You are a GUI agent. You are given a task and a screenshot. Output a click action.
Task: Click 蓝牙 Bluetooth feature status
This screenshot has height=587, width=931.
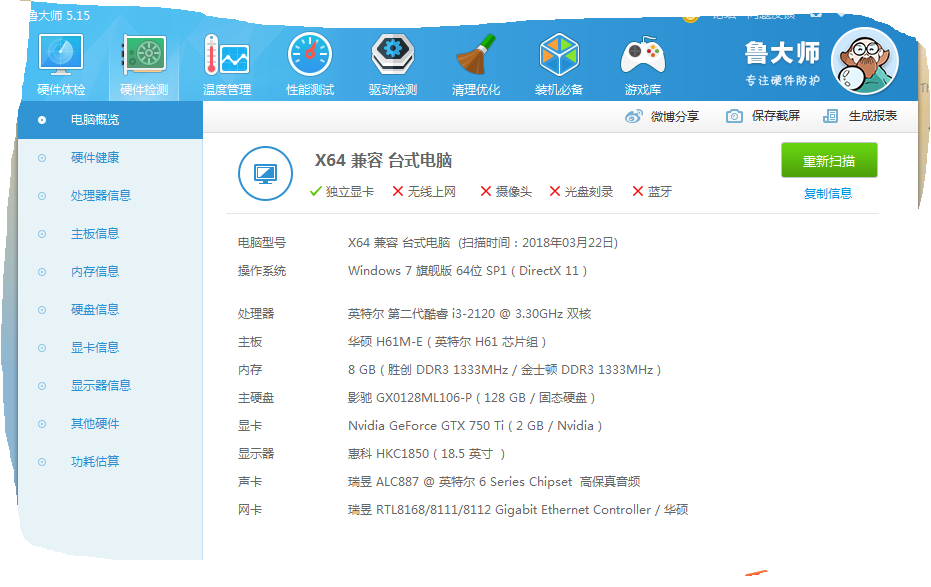click(652, 192)
